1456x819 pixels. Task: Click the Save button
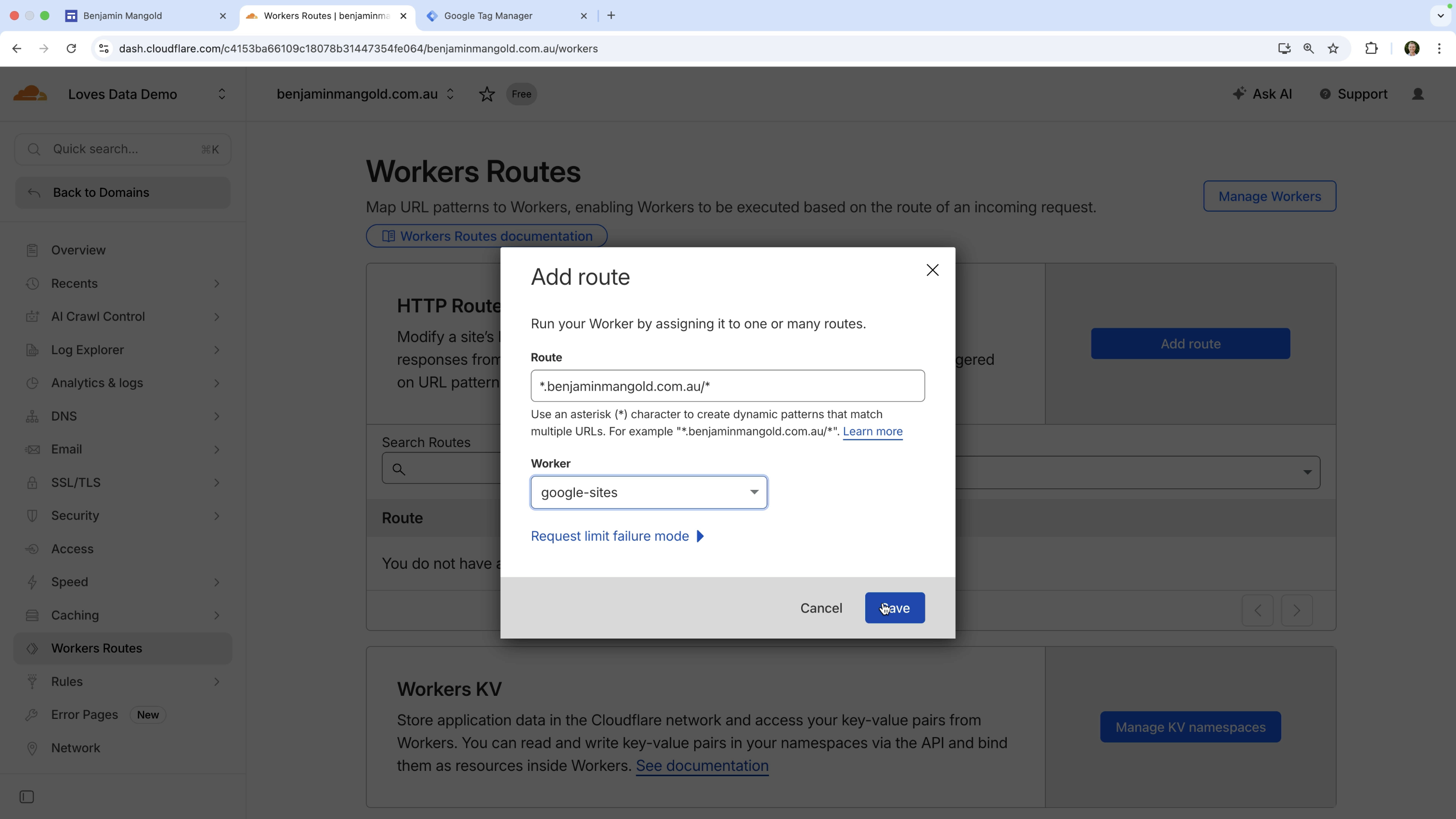895,608
